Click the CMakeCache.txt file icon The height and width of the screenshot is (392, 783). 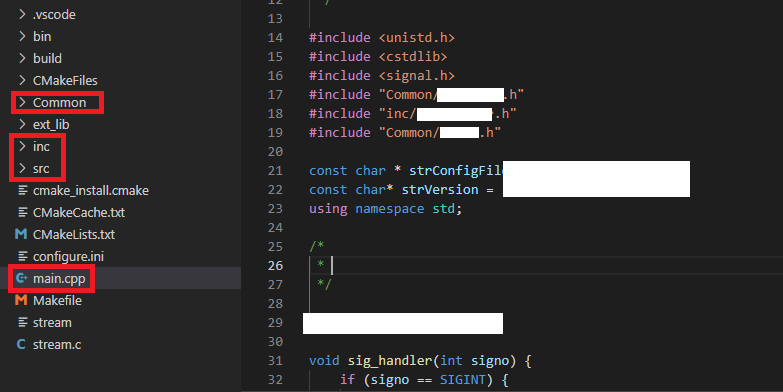[22, 212]
